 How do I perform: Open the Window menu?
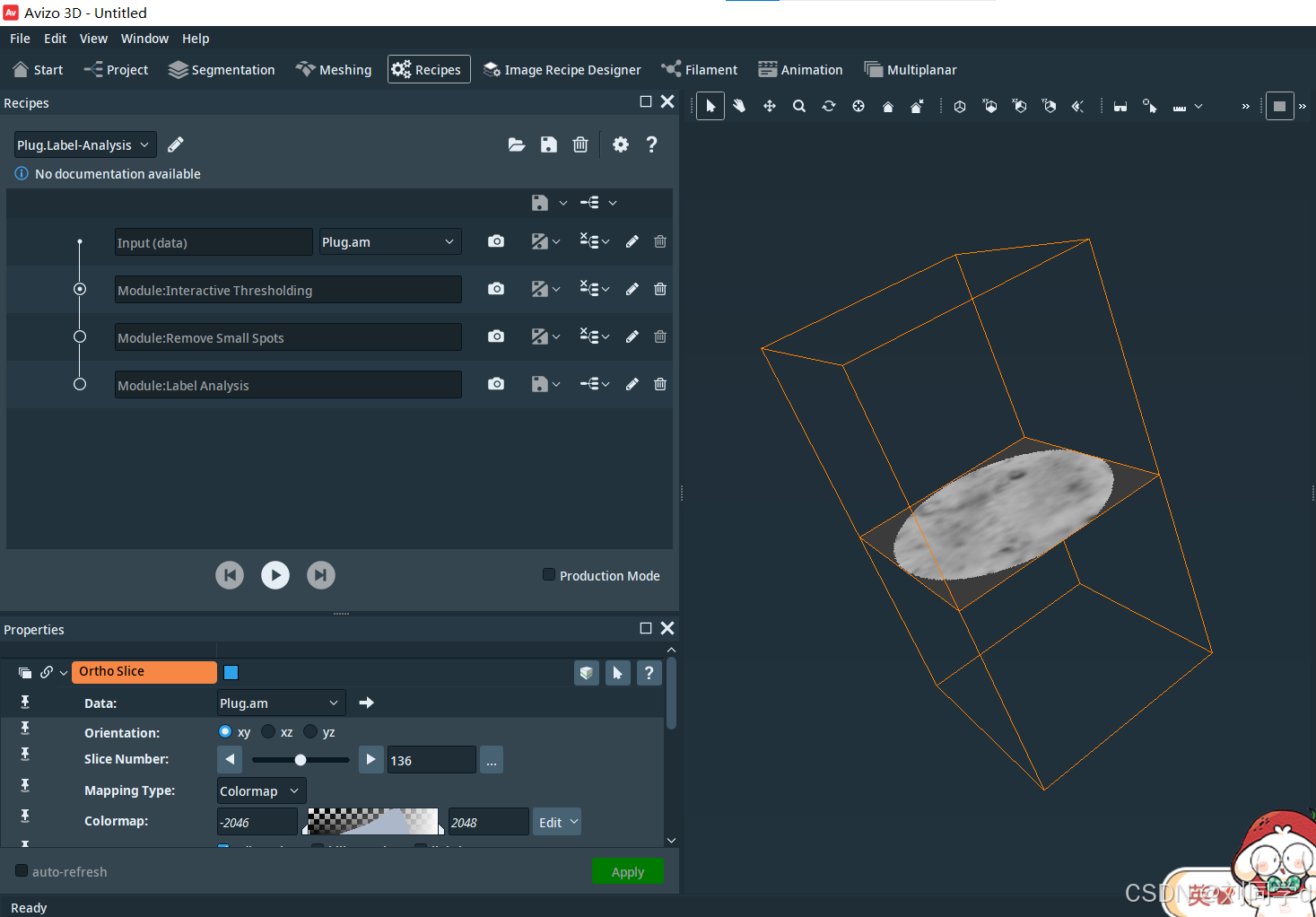144,39
